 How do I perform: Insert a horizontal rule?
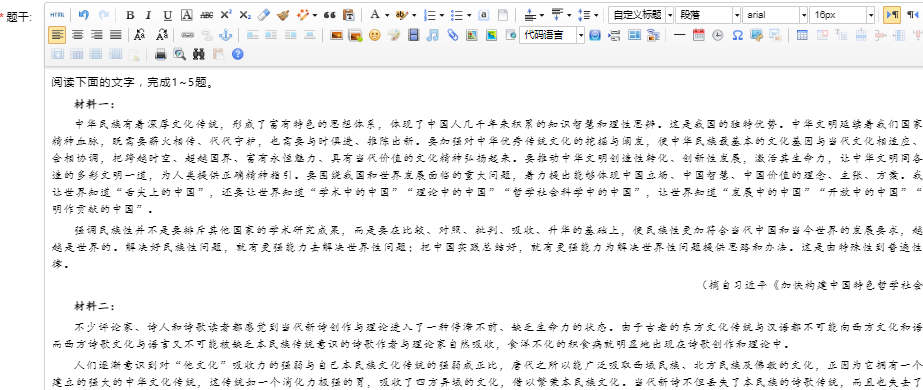(680, 35)
